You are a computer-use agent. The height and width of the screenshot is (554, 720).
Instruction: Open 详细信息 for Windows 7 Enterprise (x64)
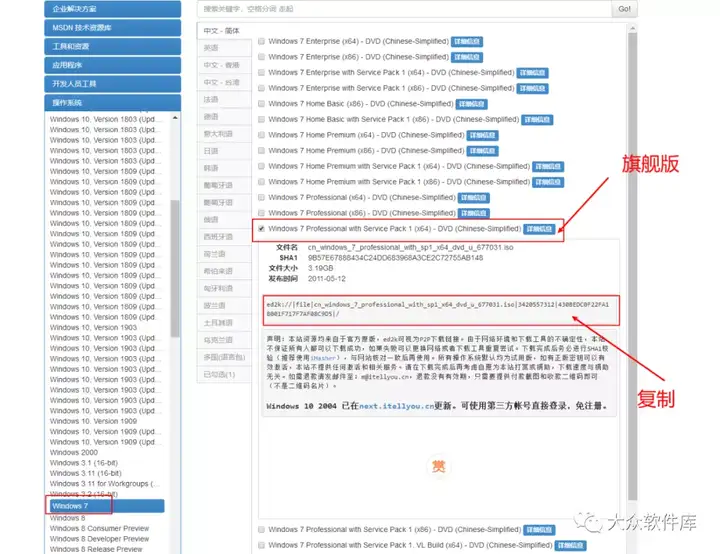click(467, 42)
